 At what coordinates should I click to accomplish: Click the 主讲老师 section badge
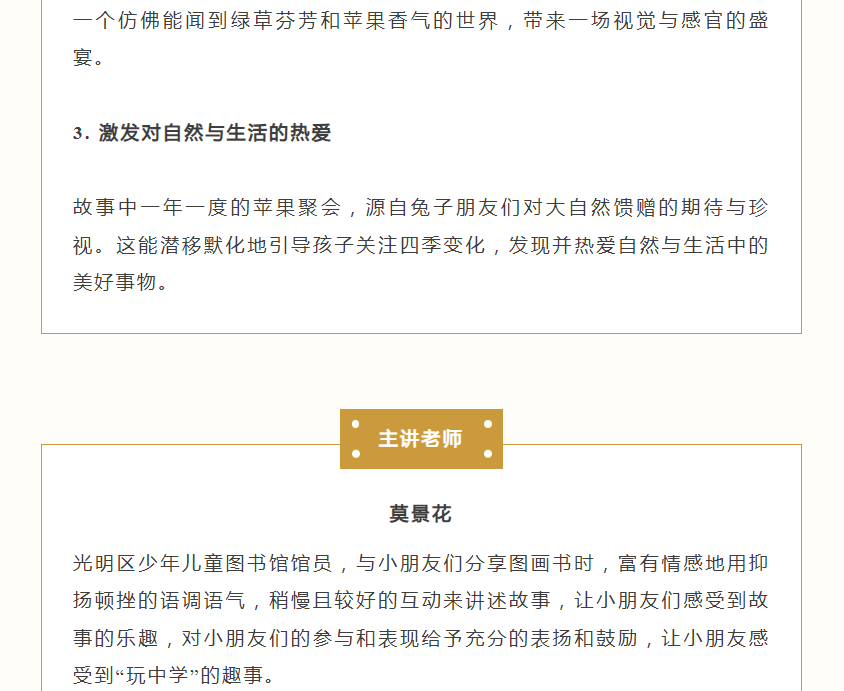point(421,439)
